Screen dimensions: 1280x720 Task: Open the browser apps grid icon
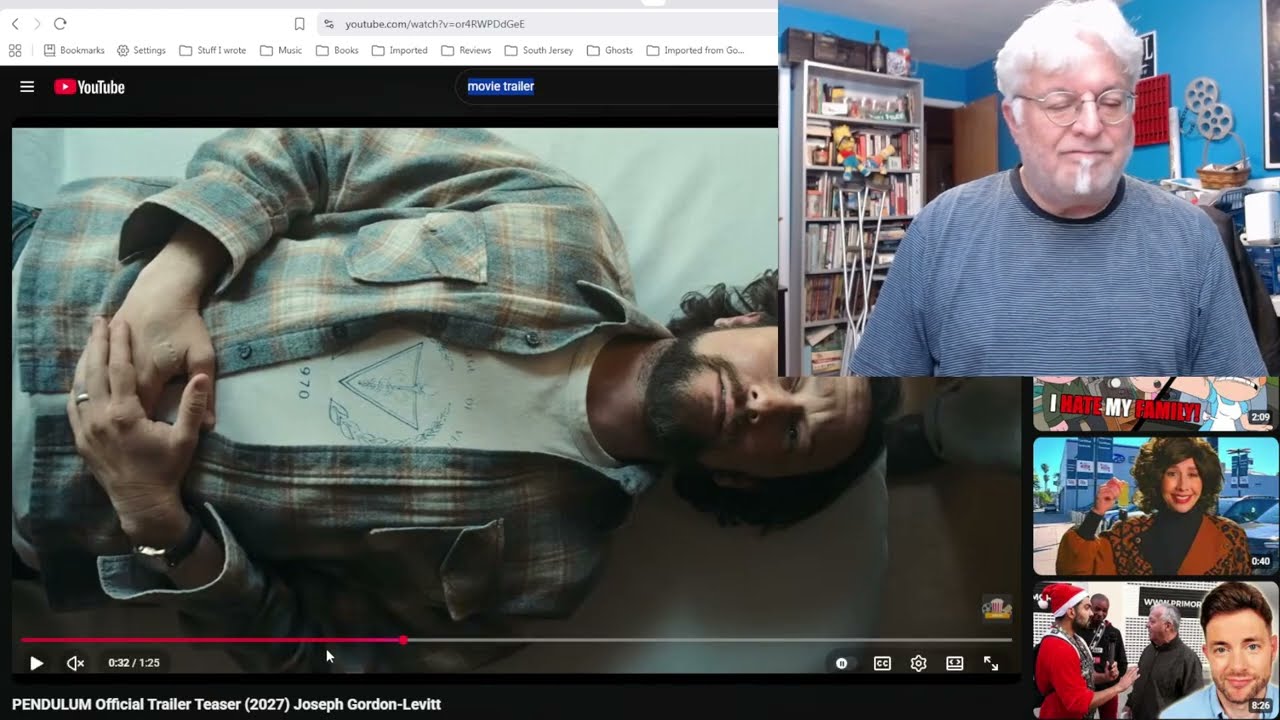[x=15, y=50]
